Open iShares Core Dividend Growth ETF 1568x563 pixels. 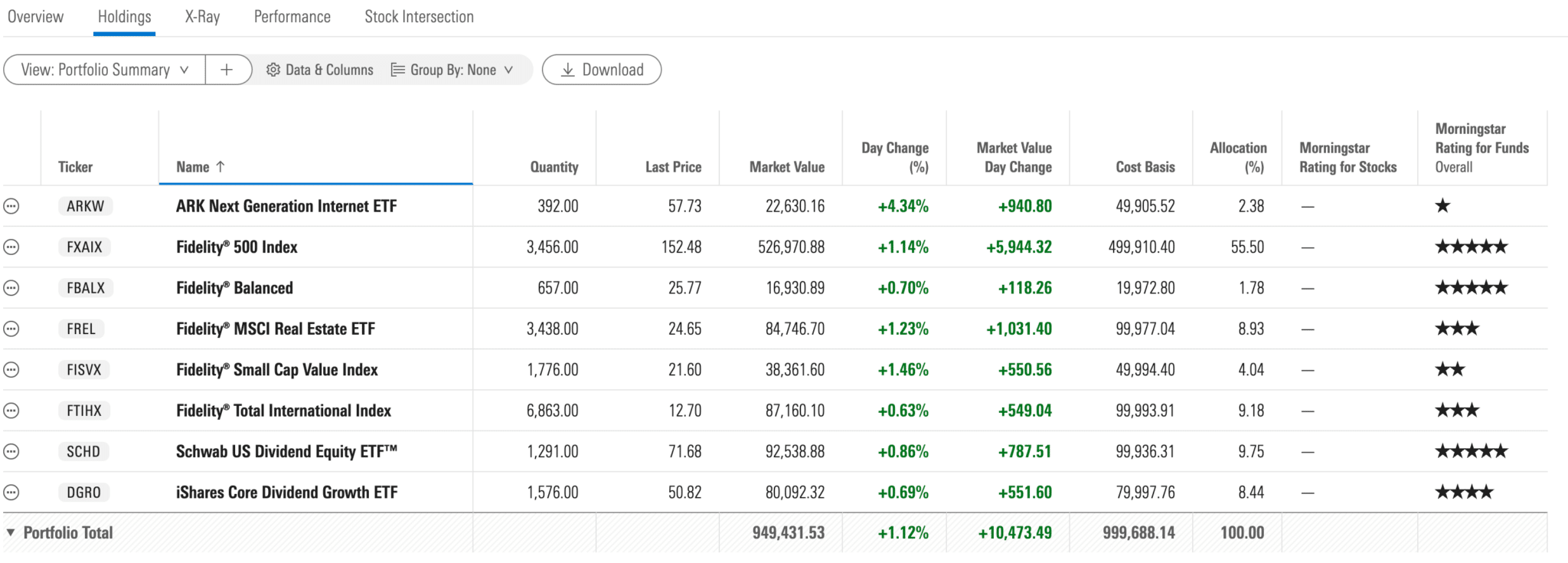pos(287,493)
